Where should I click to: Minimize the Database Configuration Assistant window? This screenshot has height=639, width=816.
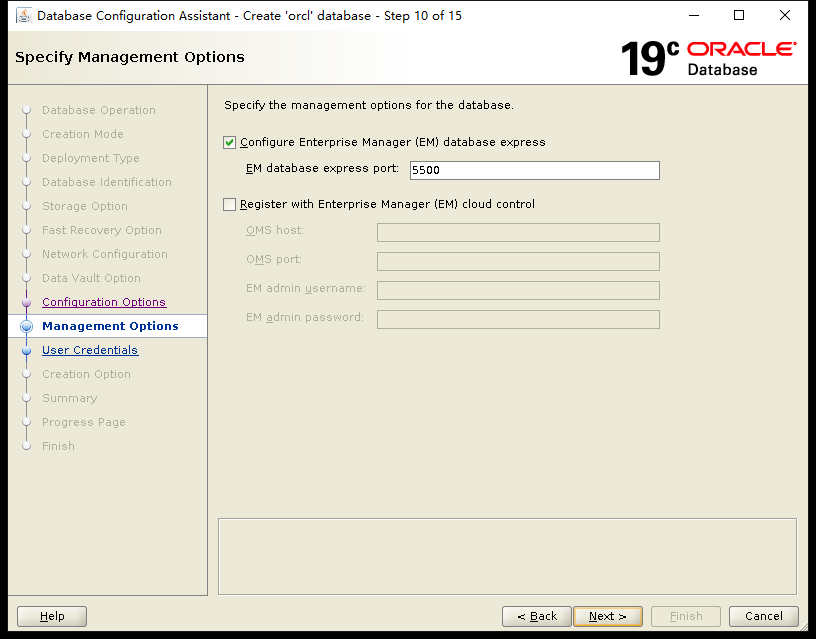pyautogui.click(x=694, y=16)
